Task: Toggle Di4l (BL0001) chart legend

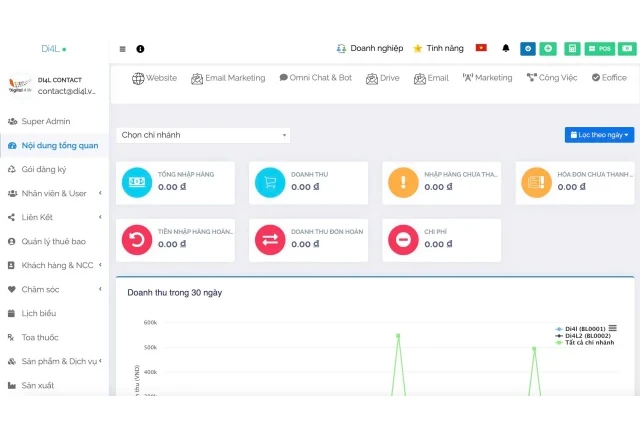Action: (580, 329)
